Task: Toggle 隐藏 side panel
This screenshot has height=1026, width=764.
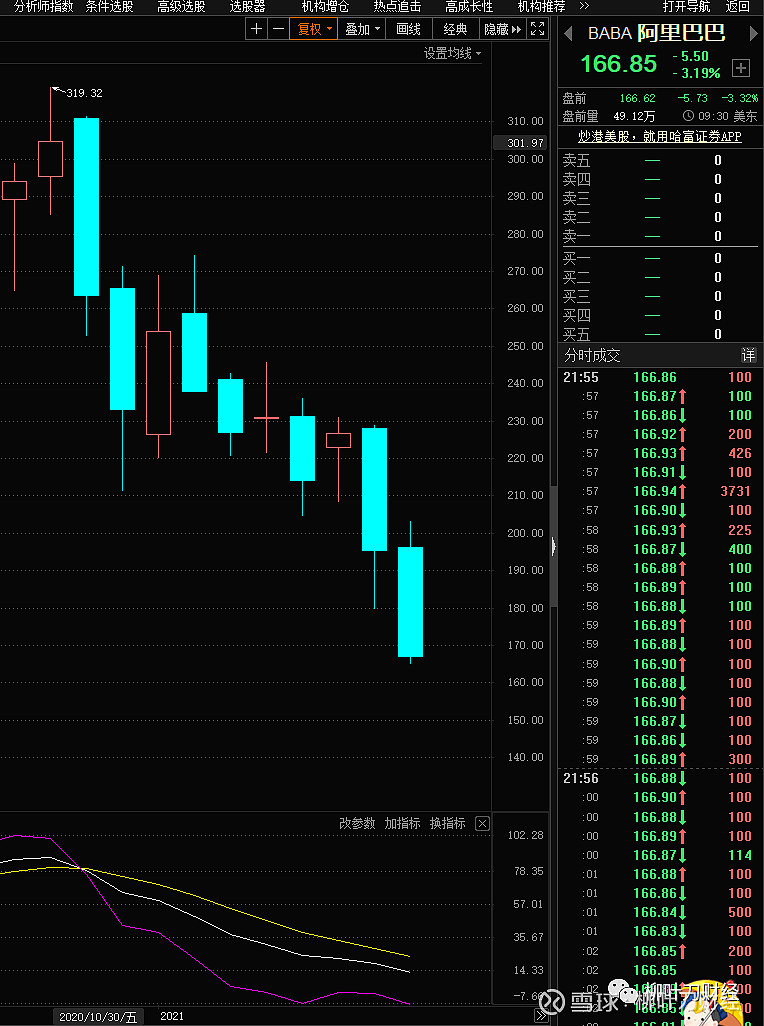Action: point(502,29)
